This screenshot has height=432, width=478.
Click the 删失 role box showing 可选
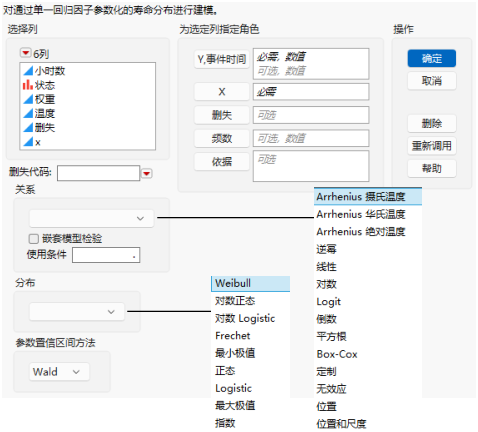[x=311, y=115]
